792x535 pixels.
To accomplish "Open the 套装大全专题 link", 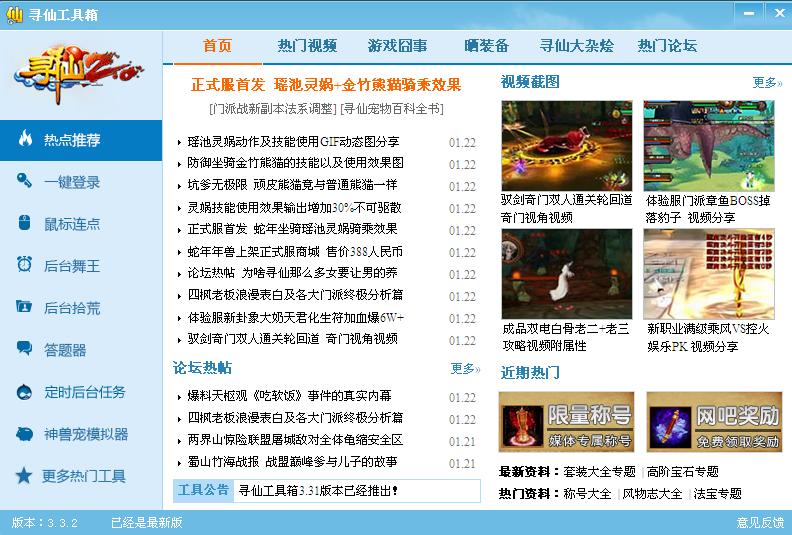I will point(599,472).
